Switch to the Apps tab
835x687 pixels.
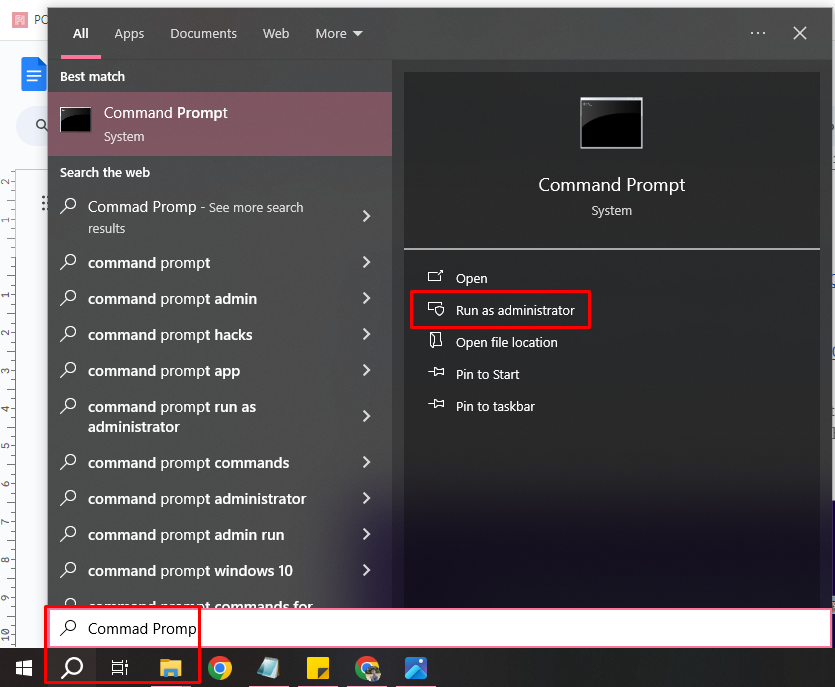pyautogui.click(x=129, y=34)
